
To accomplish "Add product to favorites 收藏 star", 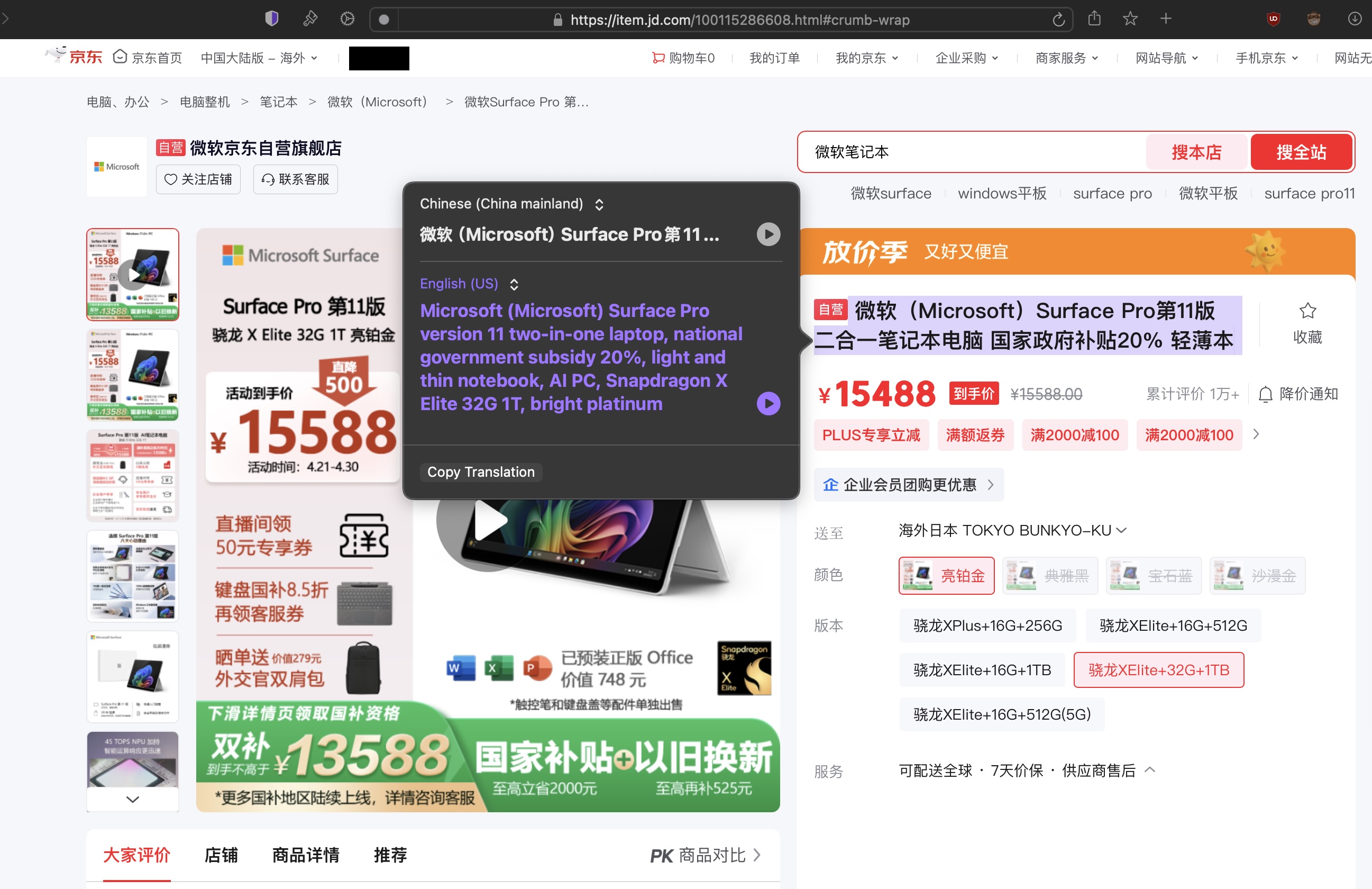I will pyautogui.click(x=1307, y=323).
